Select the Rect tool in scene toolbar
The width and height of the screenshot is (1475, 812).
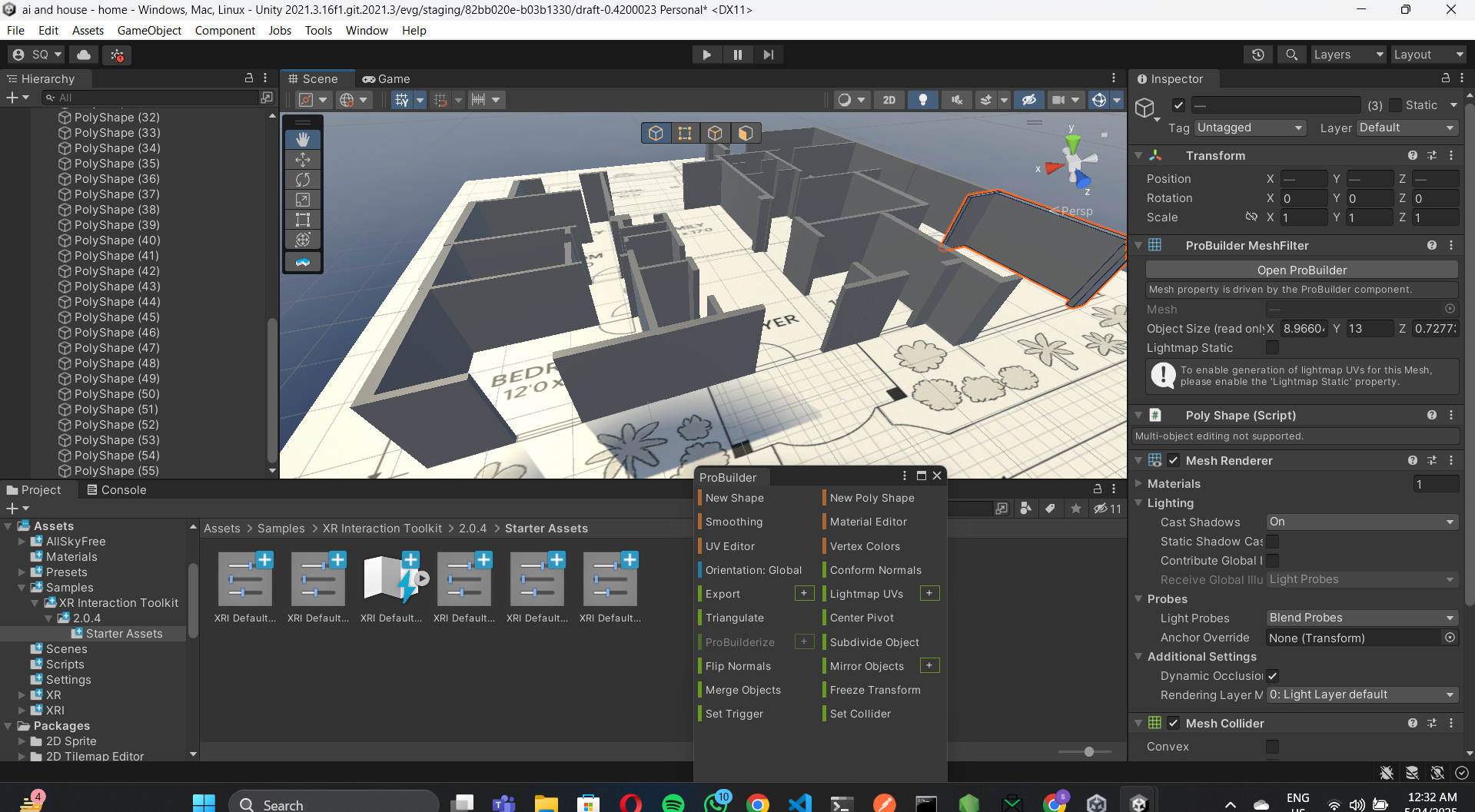303,219
